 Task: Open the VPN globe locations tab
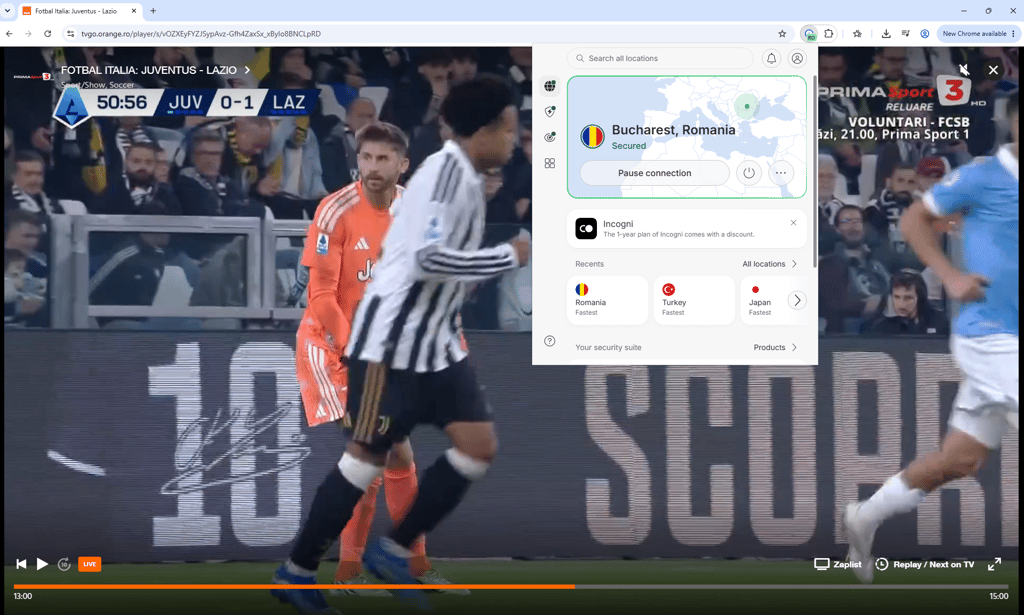550,86
